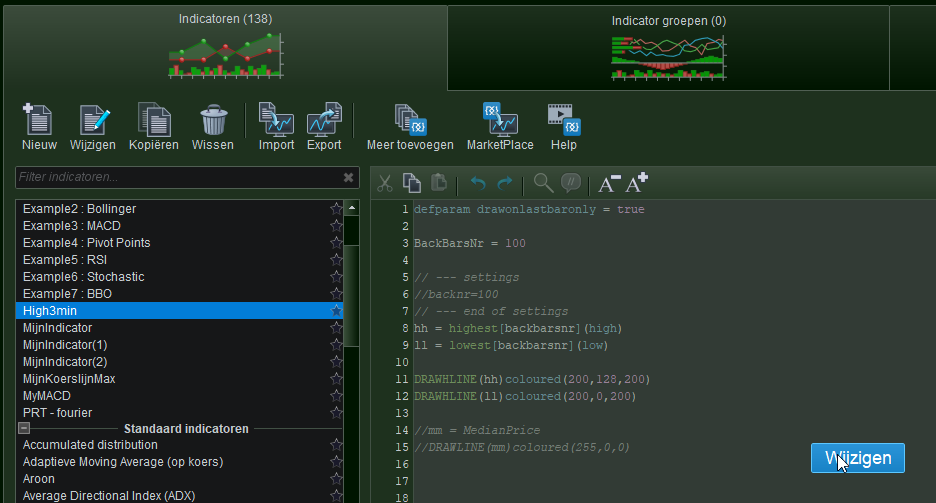Open the Import indicator icon
Screen dimensions: 936x503
[x=276, y=120]
